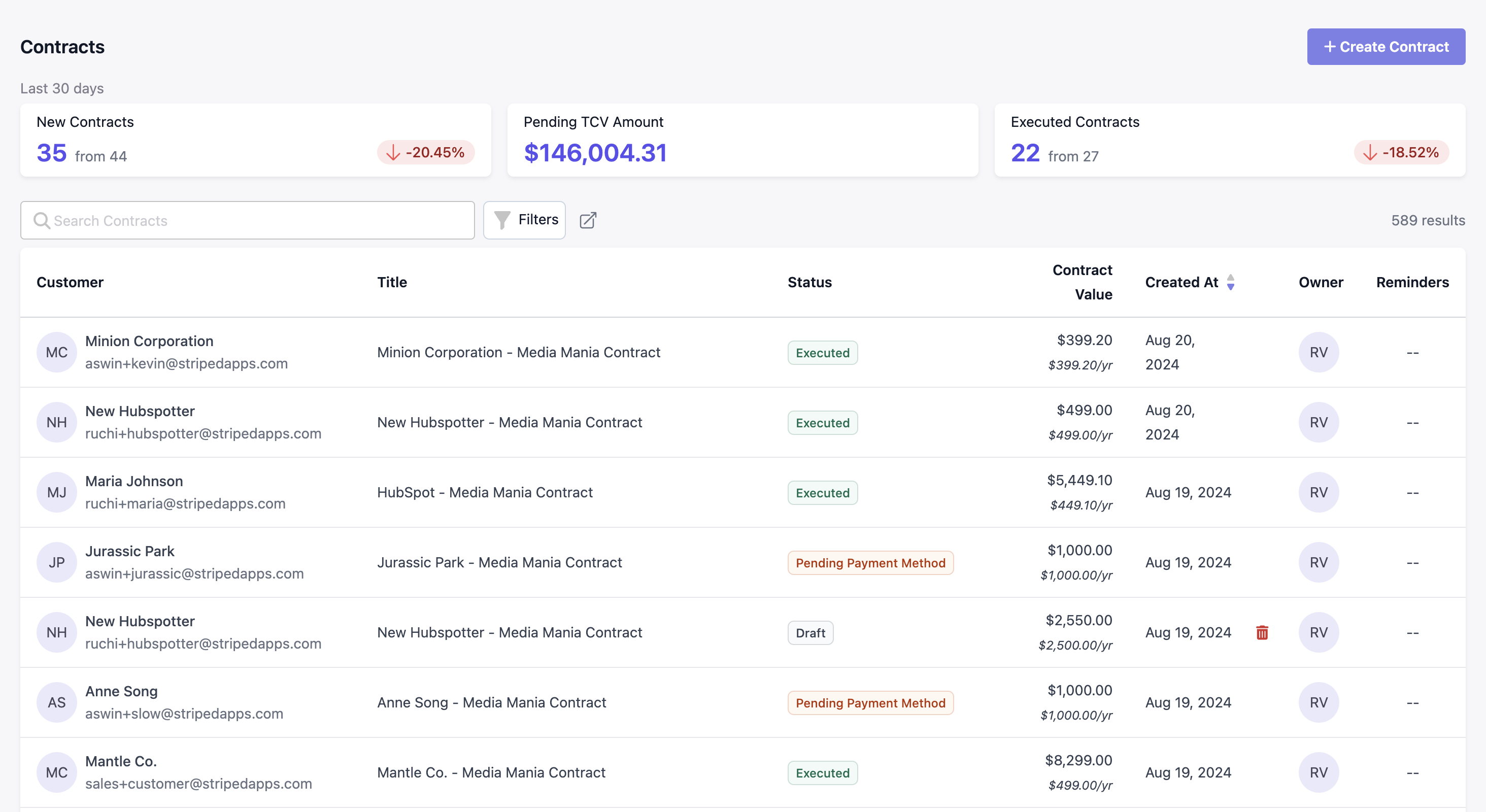Open Minion Corporation - Media Mania Contract
Image resolution: width=1486 pixels, height=812 pixels.
[x=518, y=352]
